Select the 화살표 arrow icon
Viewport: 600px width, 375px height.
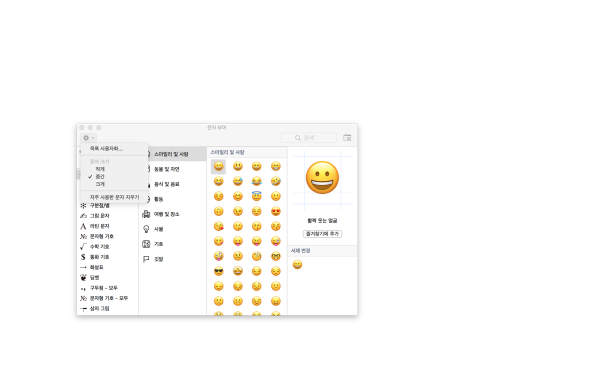(x=83, y=267)
